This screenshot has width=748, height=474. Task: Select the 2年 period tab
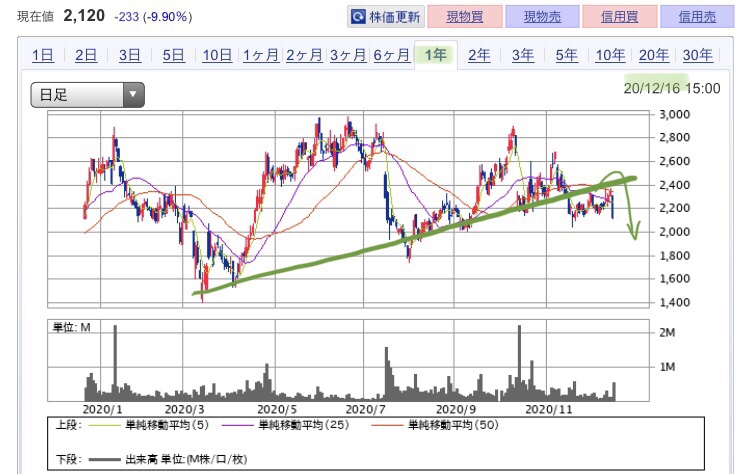(479, 56)
